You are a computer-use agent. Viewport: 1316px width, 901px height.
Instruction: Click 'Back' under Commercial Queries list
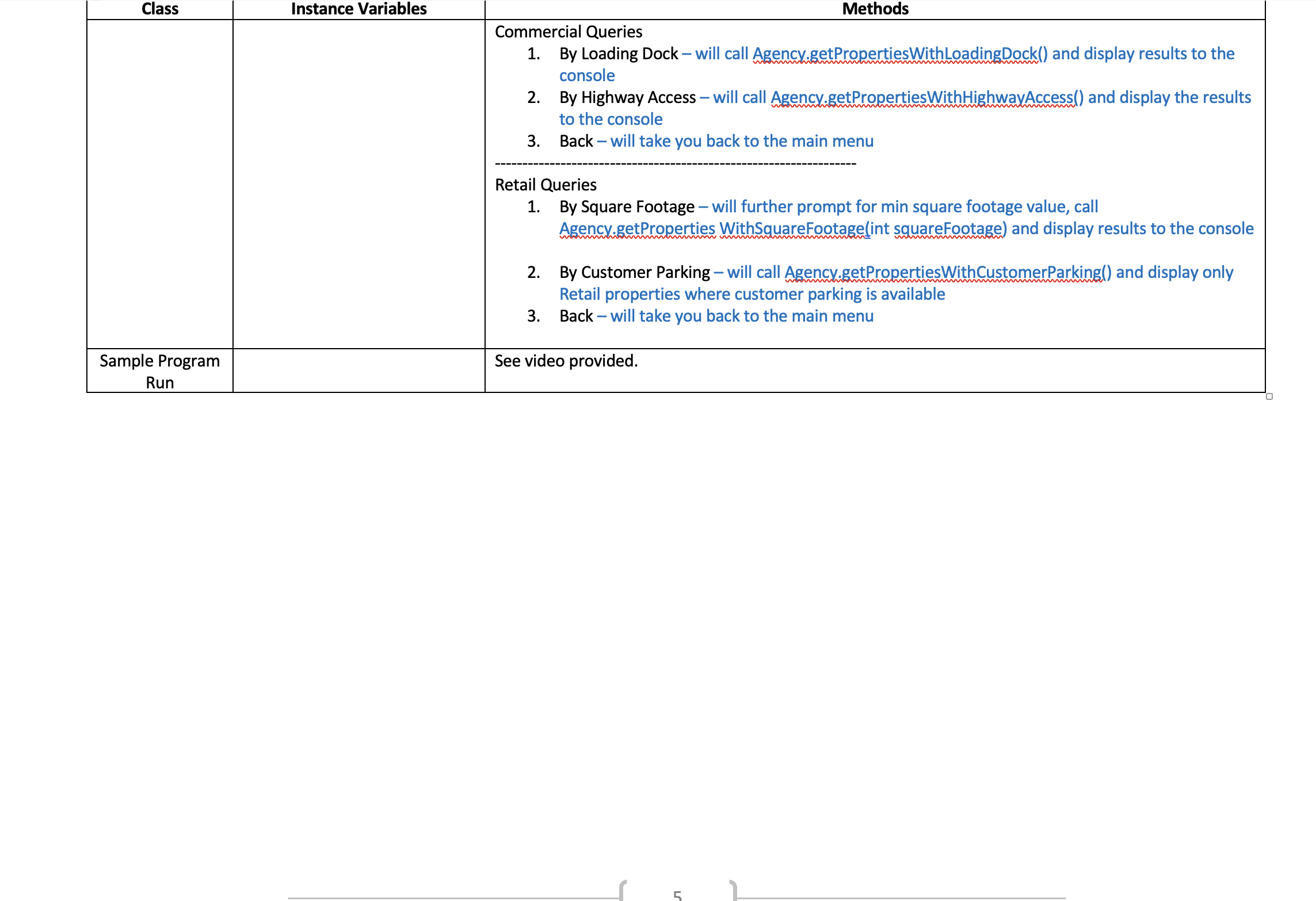point(576,141)
